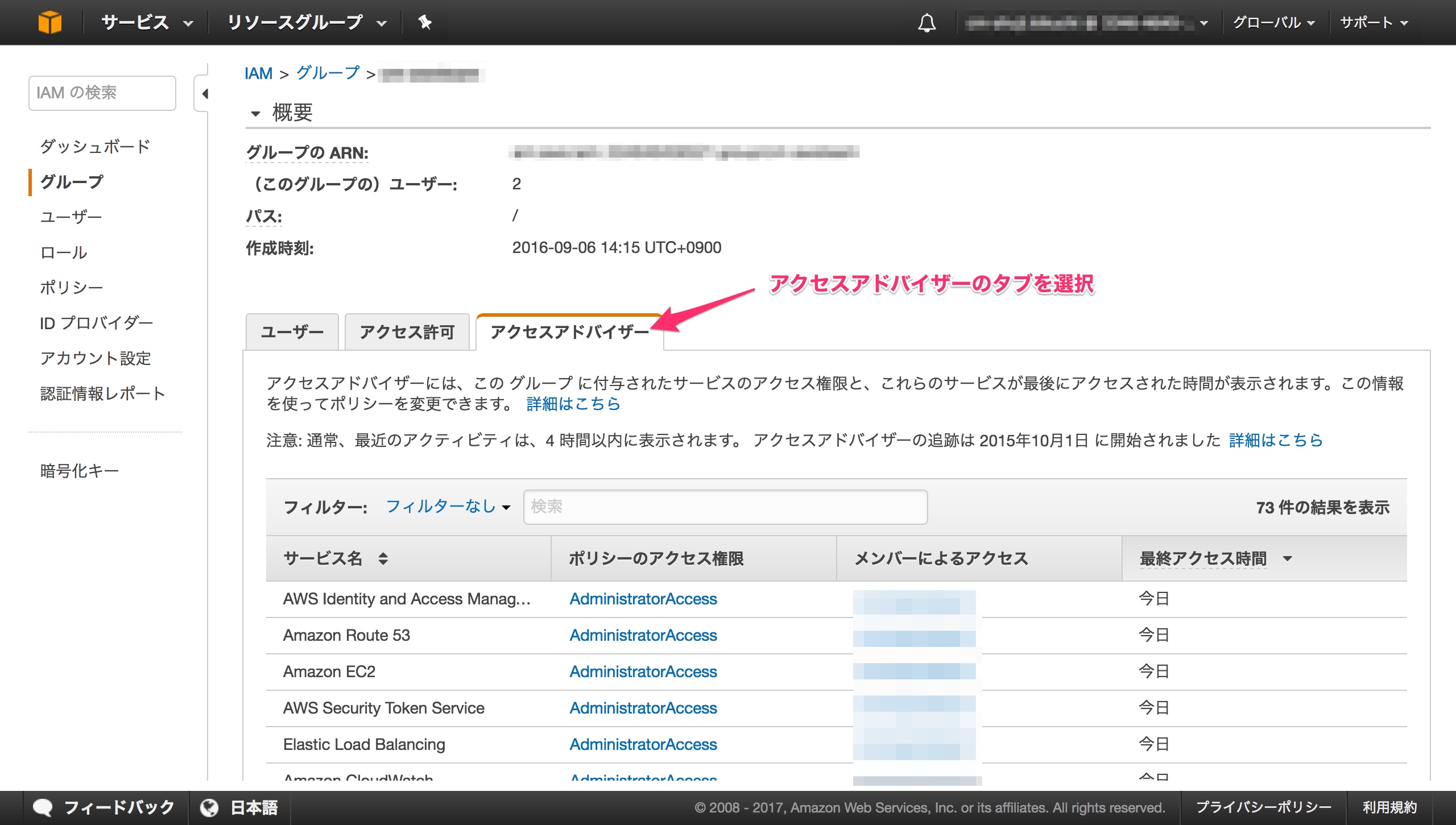Select the Amazon Route 53 service name
The image size is (1456, 825).
point(346,635)
